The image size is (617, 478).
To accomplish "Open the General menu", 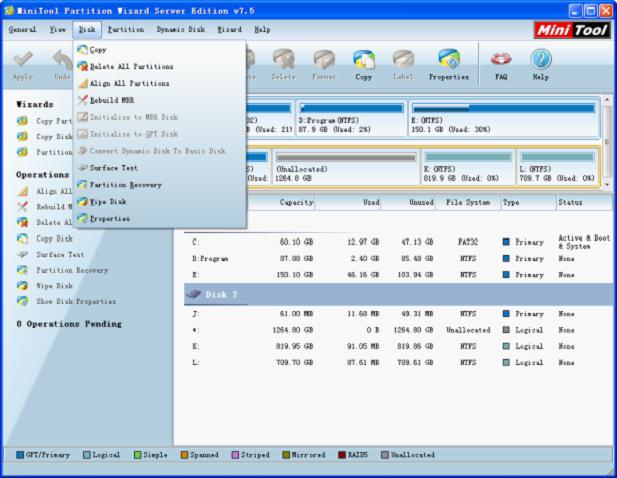I will tap(22, 30).
